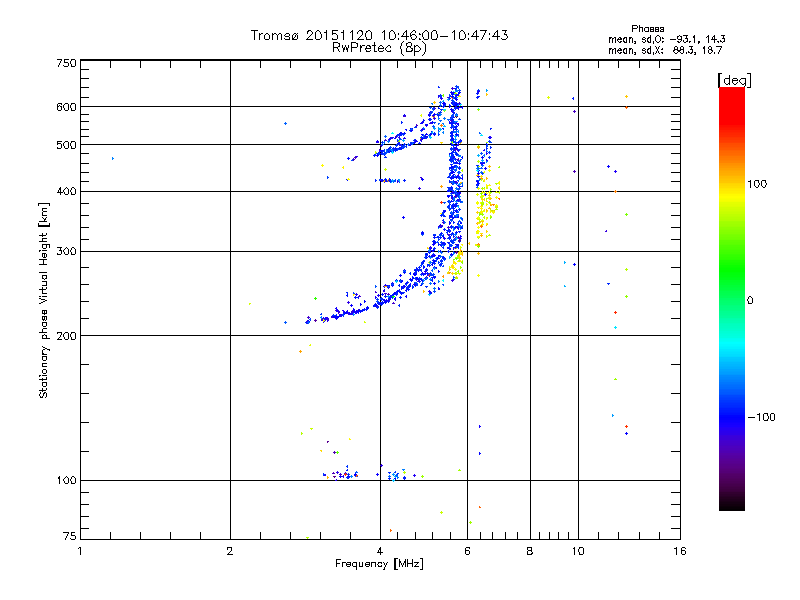Click the '8' frequency axis tick label
Viewport: 800px width, 600px height.
(x=530, y=551)
